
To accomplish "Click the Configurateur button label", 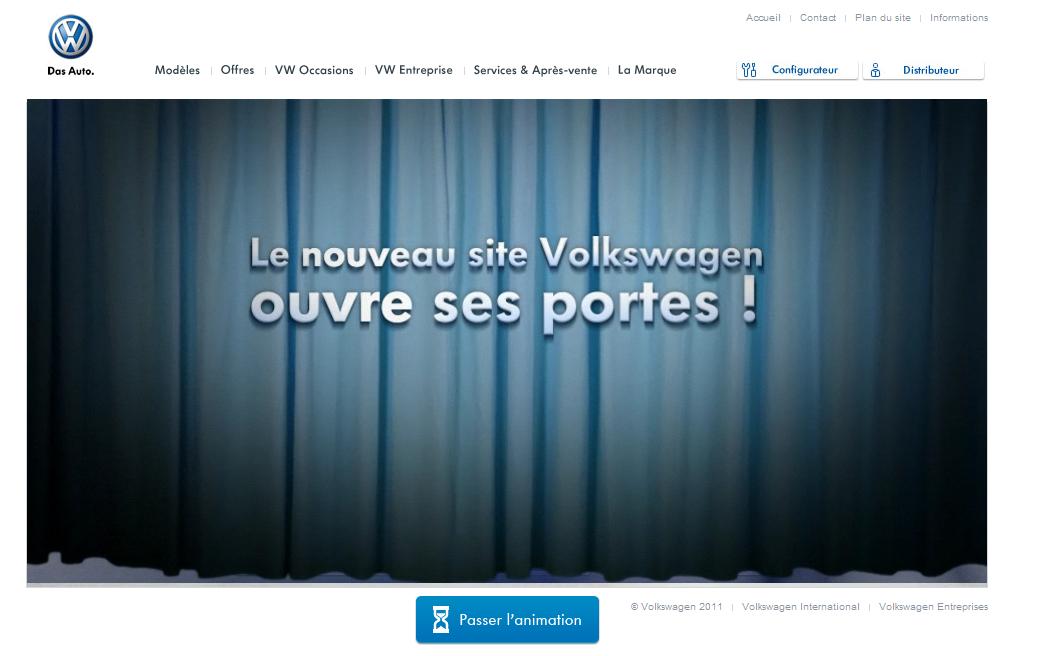I will click(x=805, y=70).
